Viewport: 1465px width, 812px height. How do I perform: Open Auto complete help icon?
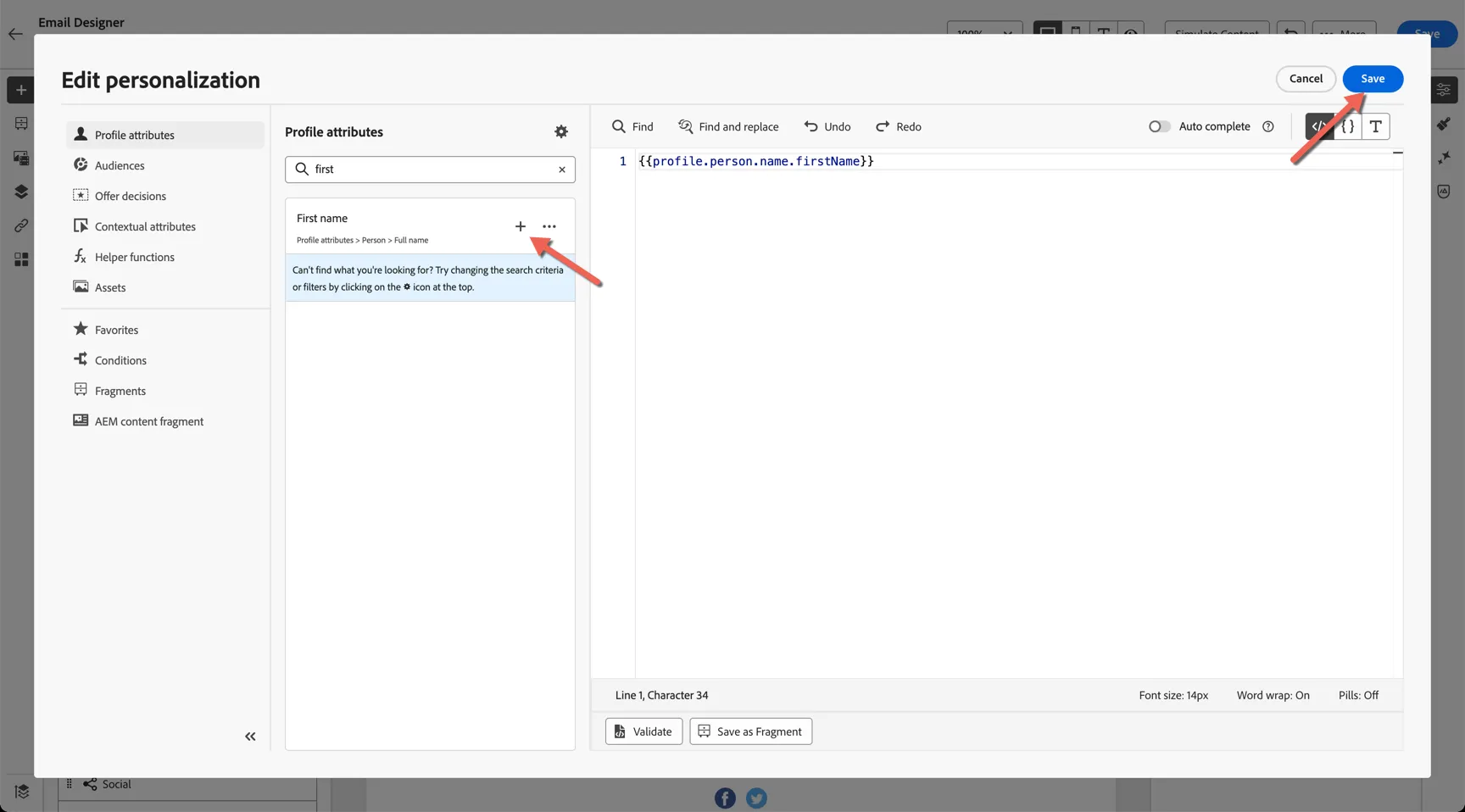click(x=1268, y=126)
